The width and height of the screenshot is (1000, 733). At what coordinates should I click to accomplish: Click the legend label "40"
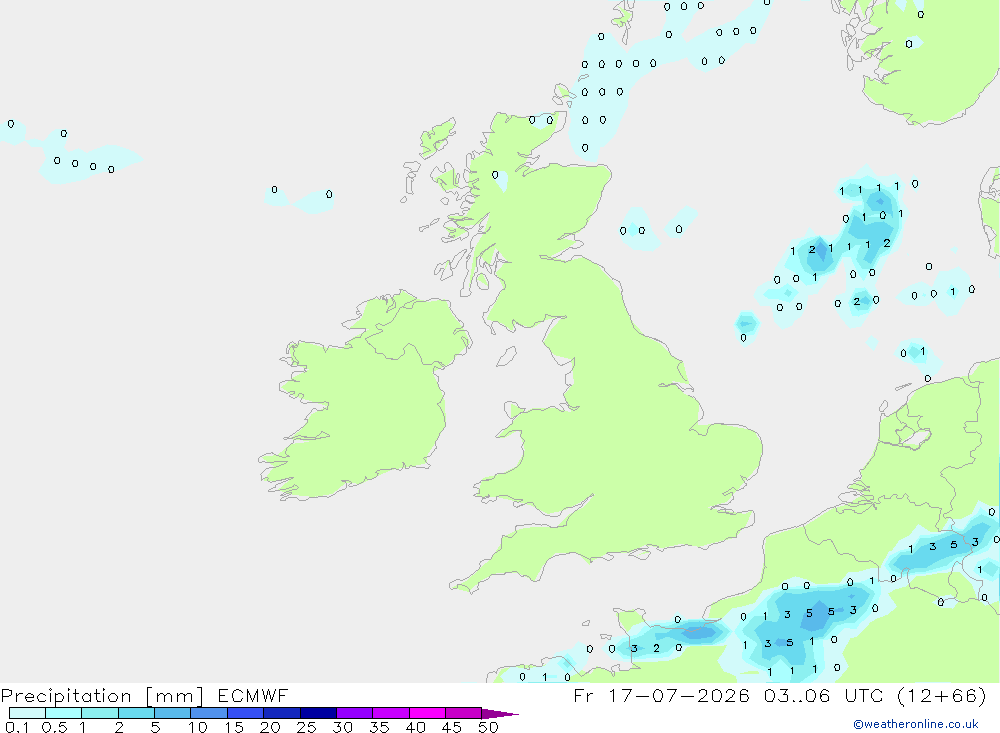(x=416, y=727)
